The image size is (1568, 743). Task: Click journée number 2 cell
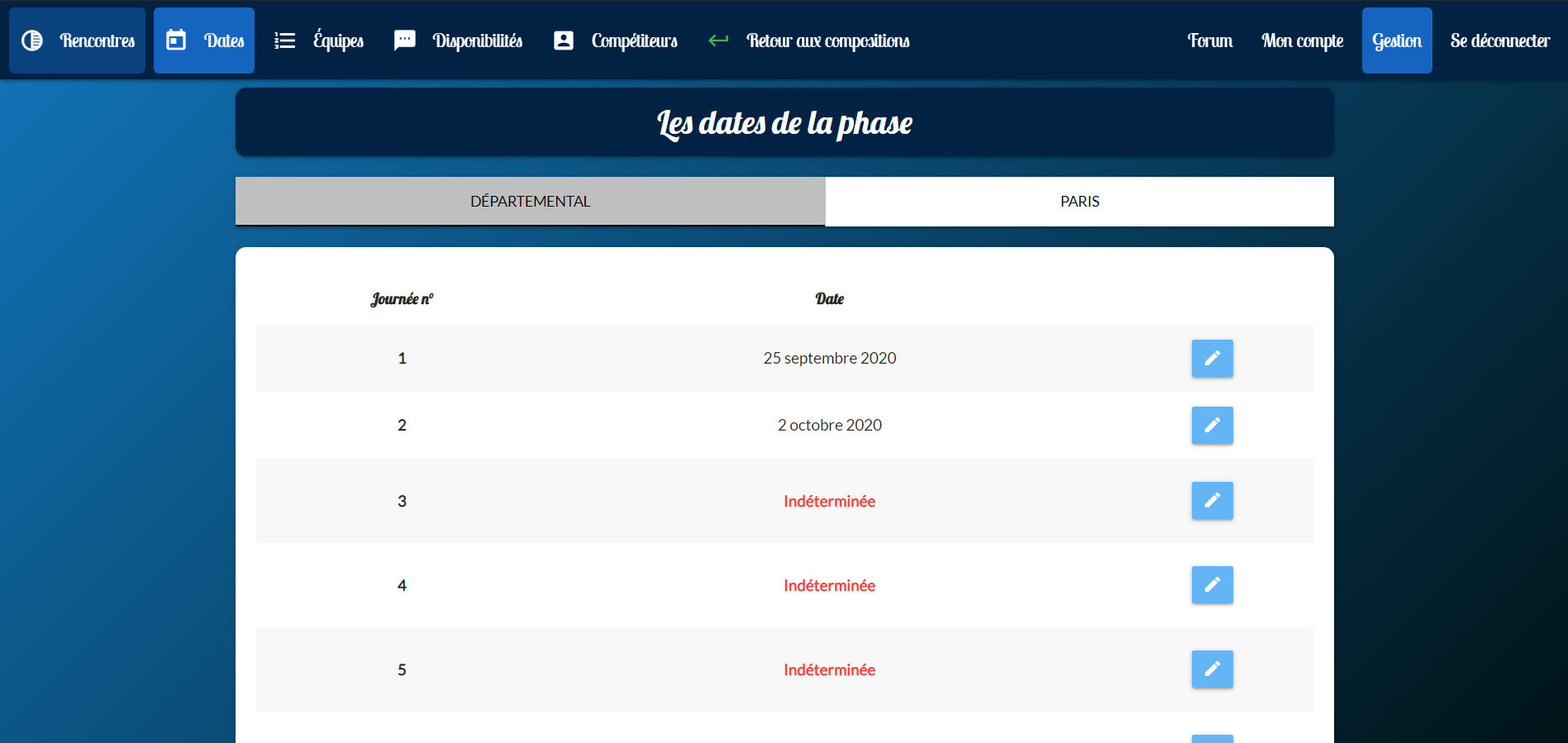(x=403, y=426)
